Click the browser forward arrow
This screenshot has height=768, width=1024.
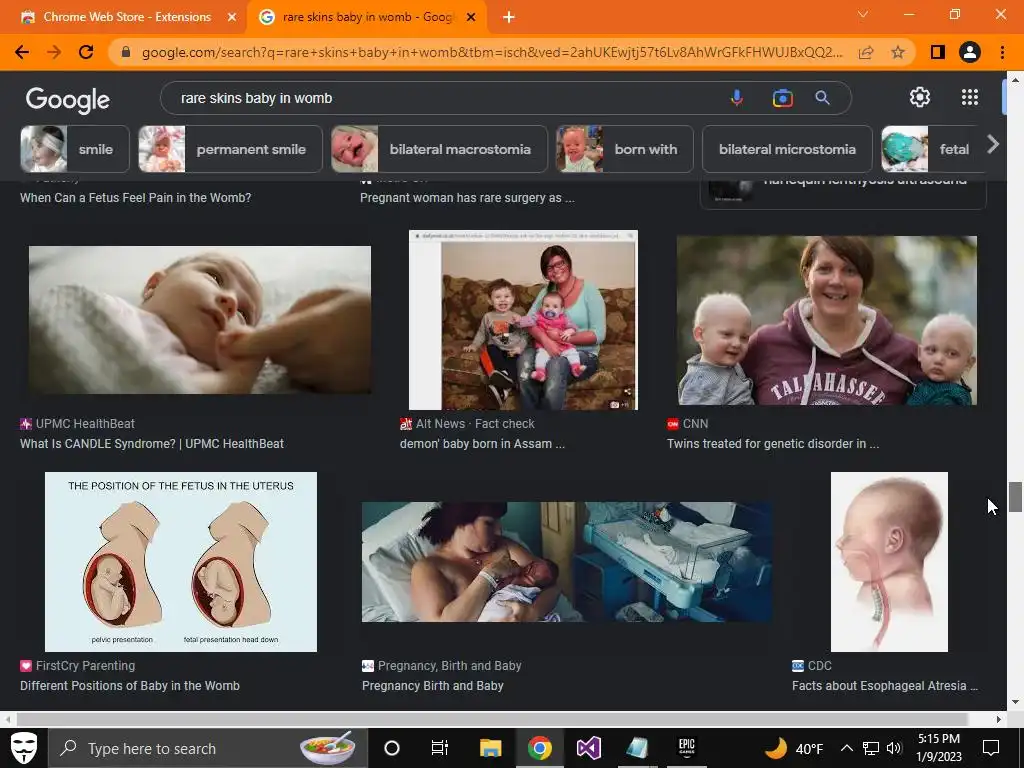54,52
